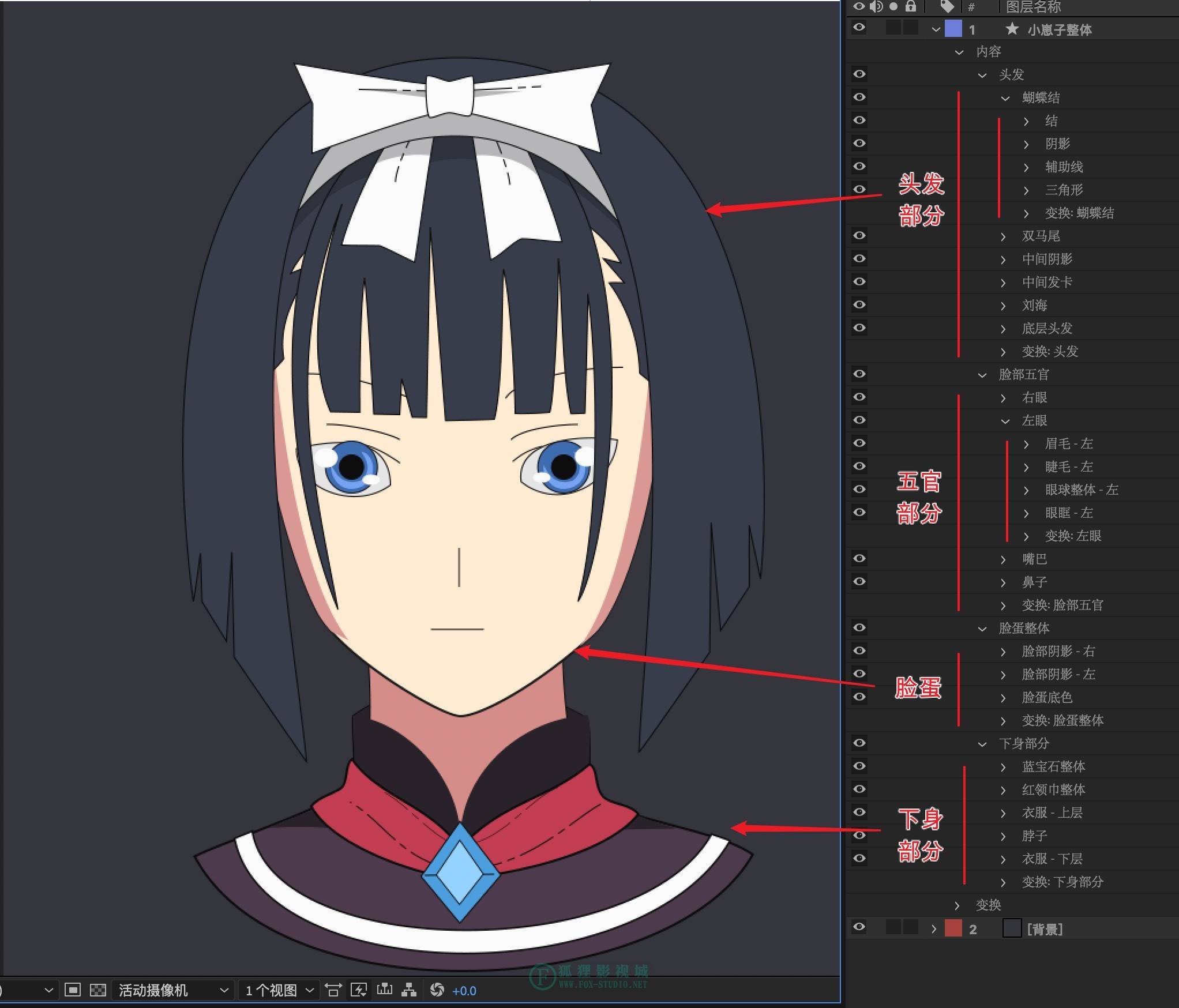Click the reset exposure aperture icon
Screen dimensions: 1179x1008
point(437,990)
